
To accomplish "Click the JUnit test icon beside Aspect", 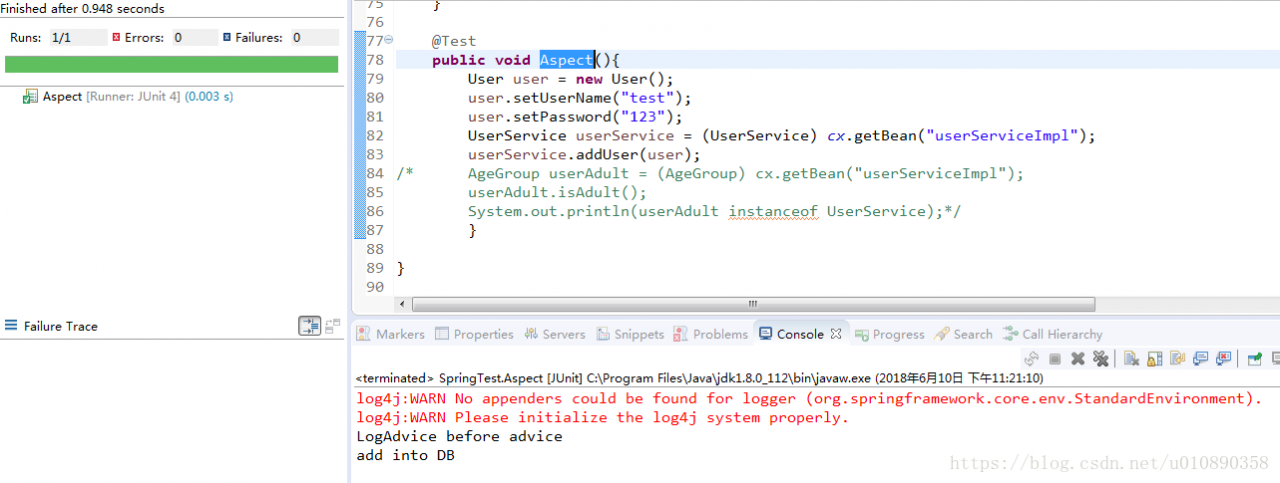I will click(x=31, y=97).
